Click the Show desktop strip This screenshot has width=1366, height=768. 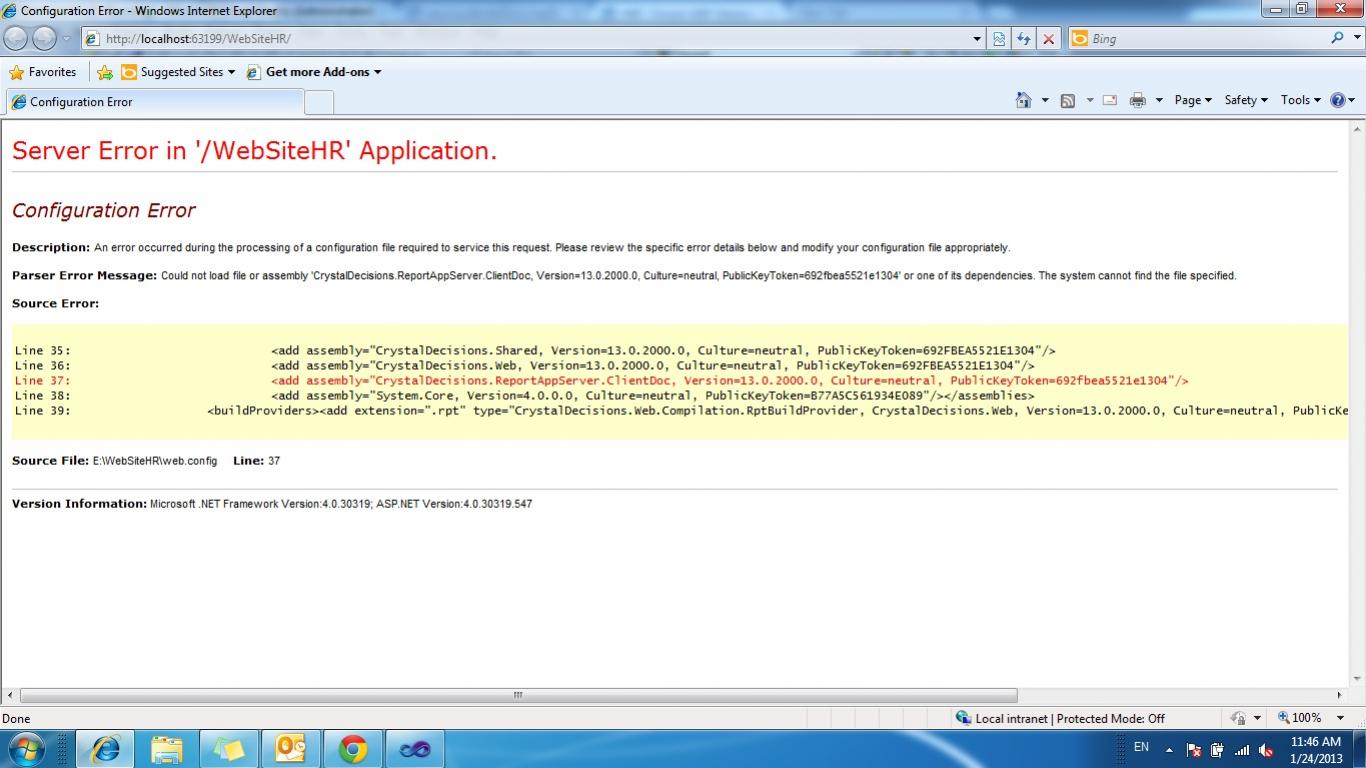click(x=1359, y=749)
